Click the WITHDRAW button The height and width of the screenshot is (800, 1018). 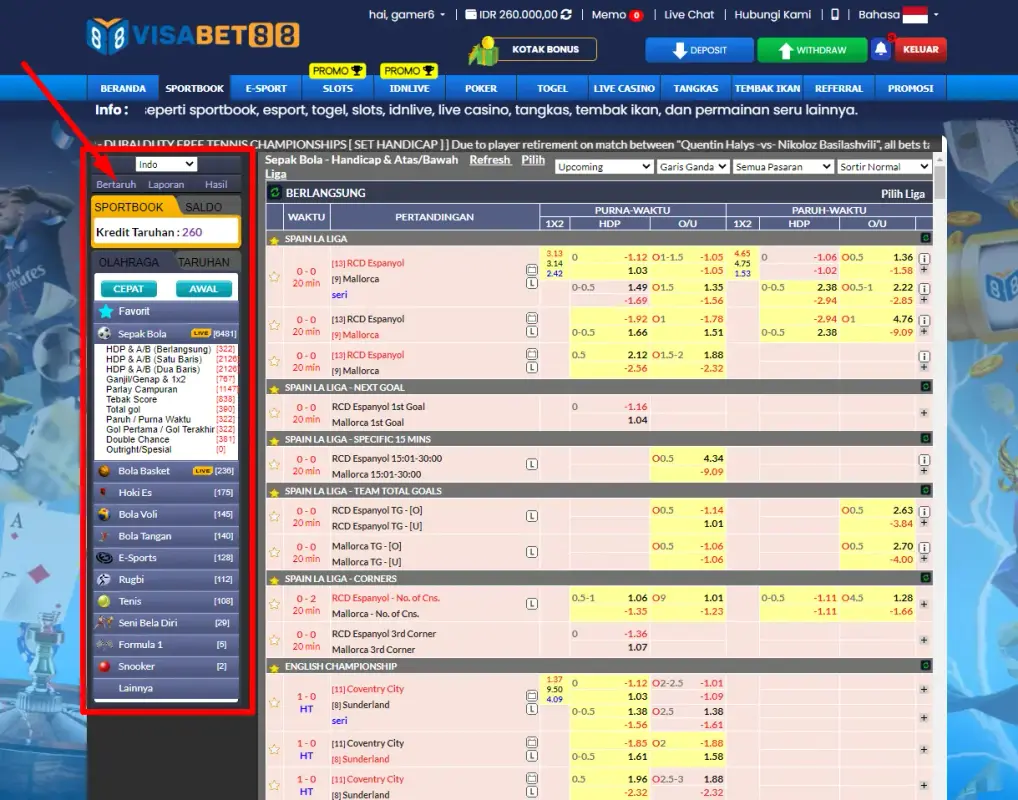click(812, 50)
